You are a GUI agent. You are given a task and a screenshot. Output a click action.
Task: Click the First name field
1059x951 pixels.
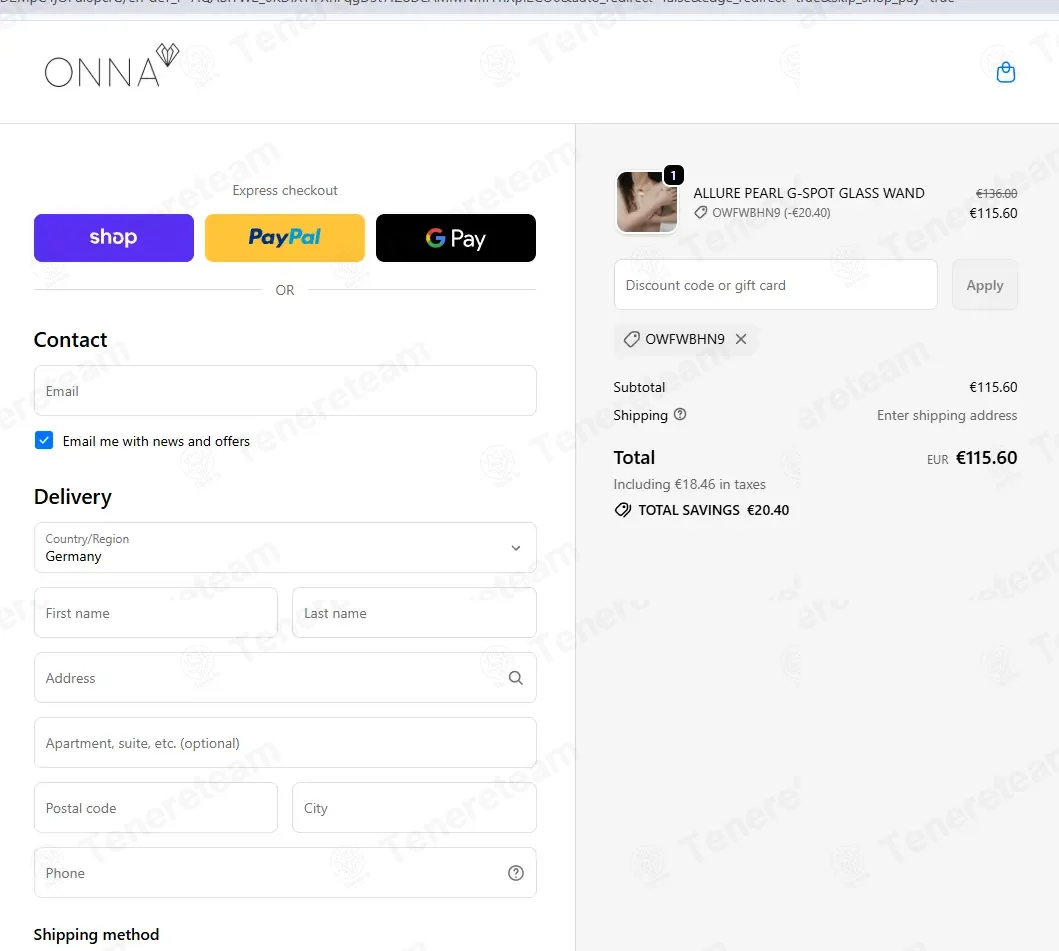156,613
